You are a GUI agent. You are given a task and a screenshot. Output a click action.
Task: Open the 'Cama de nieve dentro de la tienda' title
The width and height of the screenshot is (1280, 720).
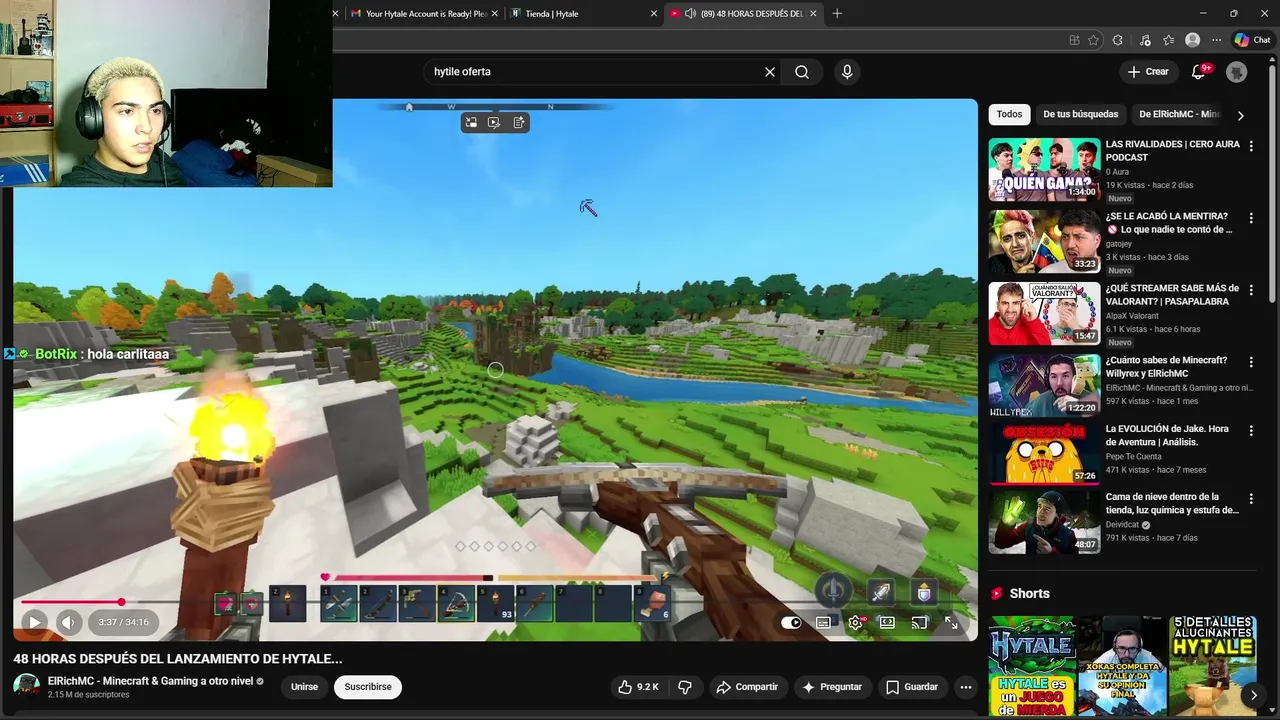pyautogui.click(x=1172, y=503)
